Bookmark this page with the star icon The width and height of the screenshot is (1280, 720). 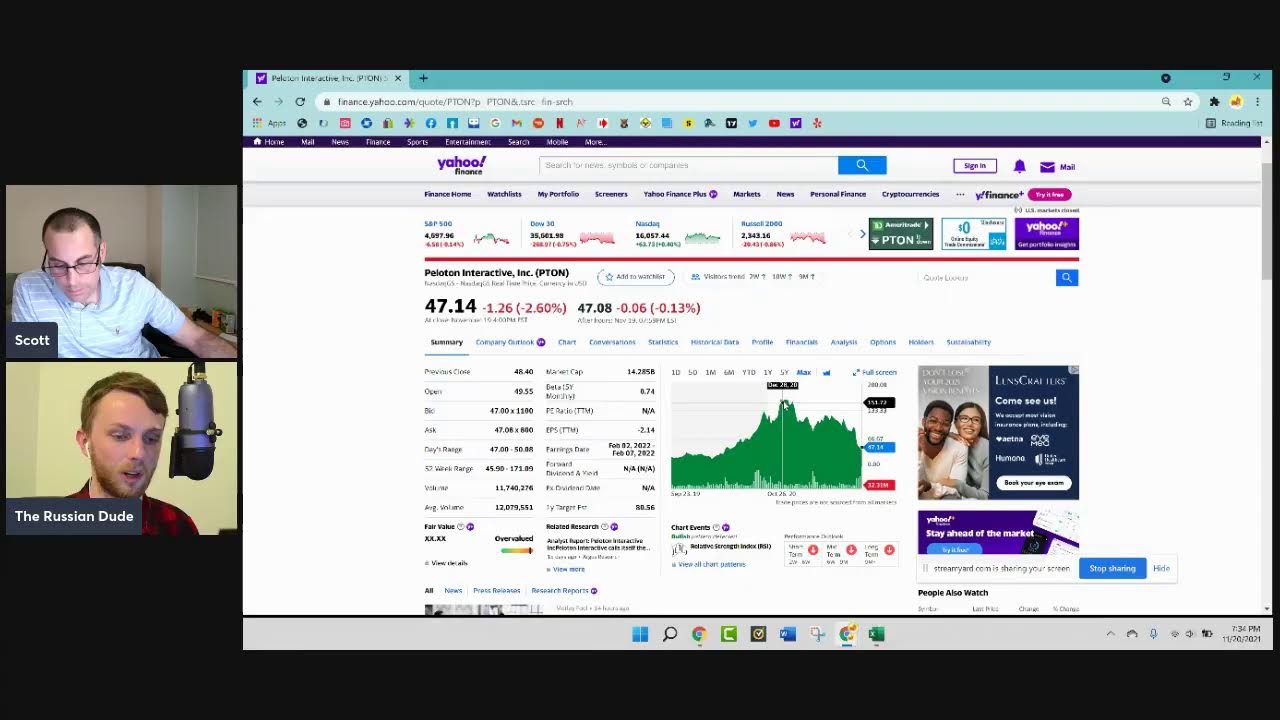(1188, 101)
